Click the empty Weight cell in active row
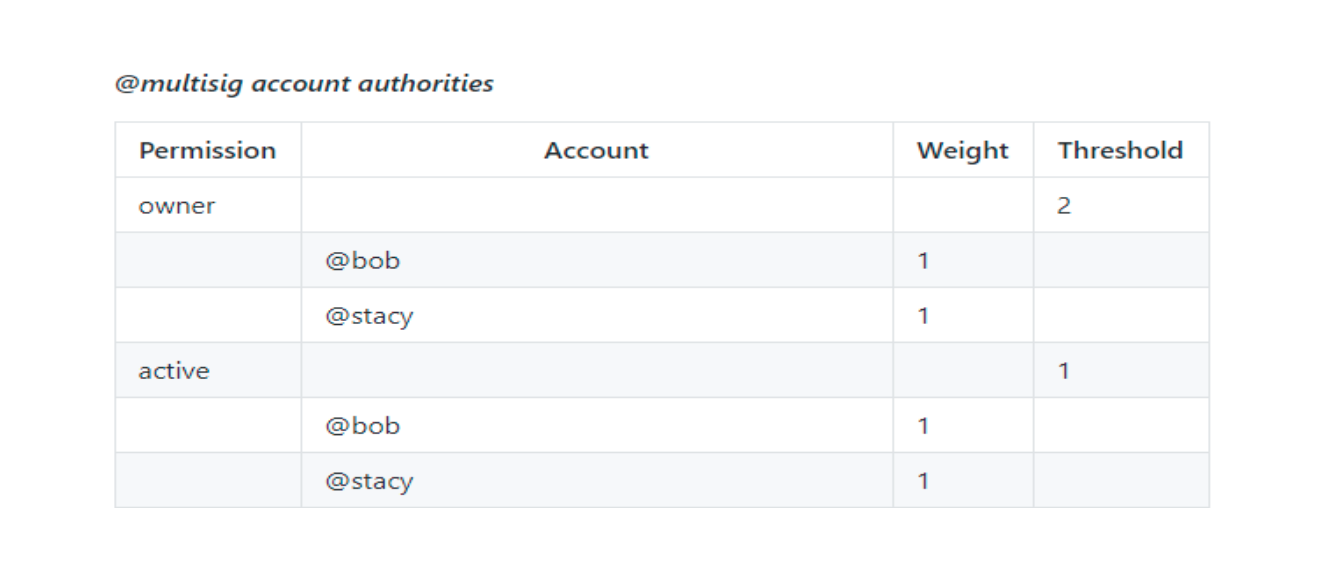1336x562 pixels. (963, 370)
